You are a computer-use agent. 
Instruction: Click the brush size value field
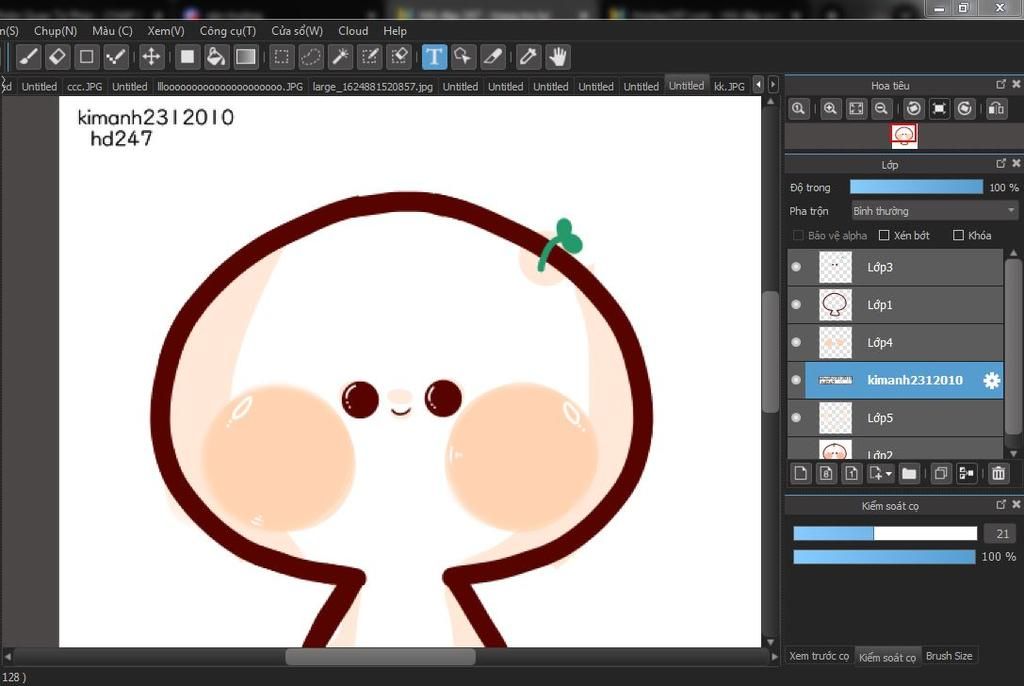tap(1002, 534)
